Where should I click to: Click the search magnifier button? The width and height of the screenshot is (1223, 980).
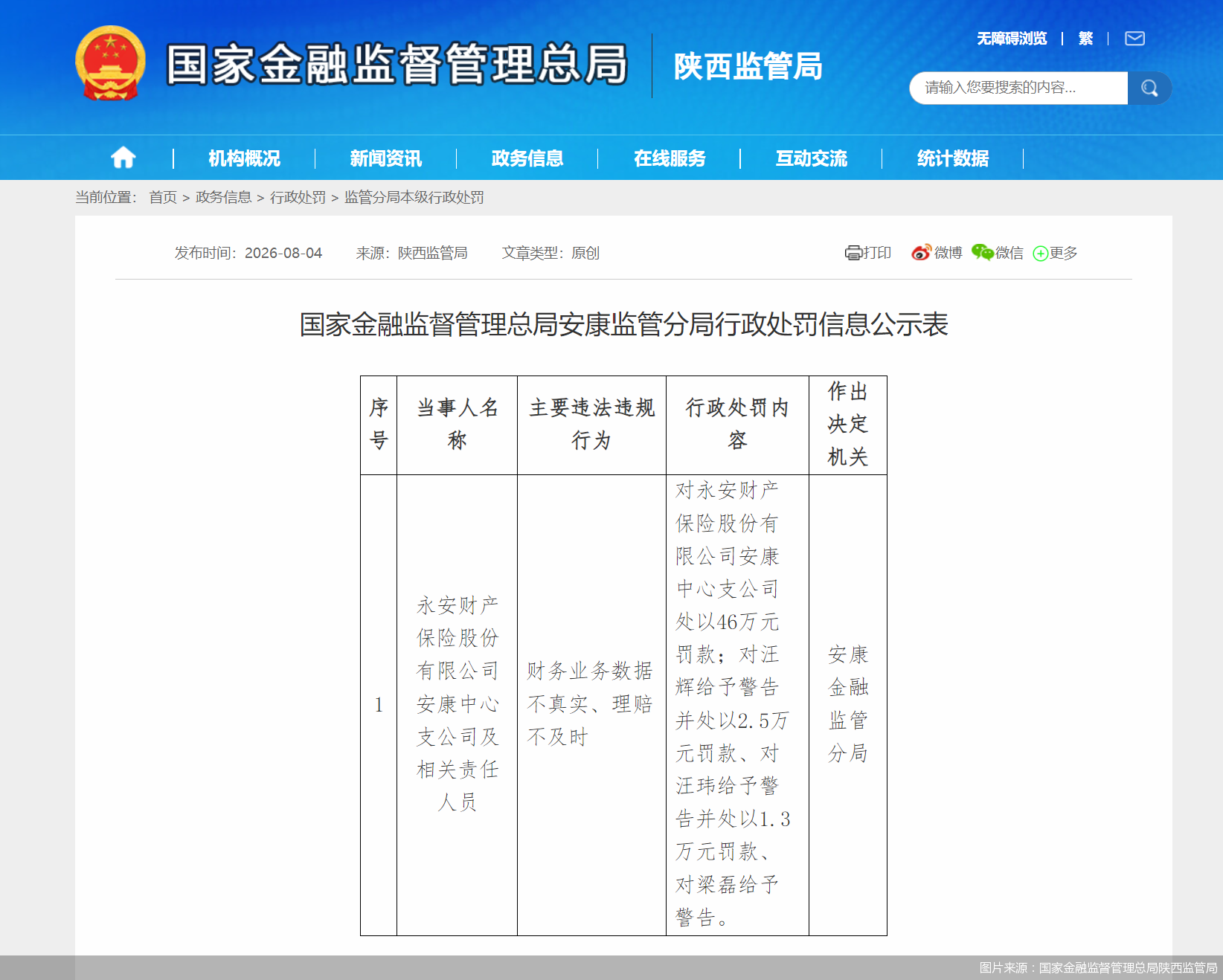click(x=1149, y=88)
